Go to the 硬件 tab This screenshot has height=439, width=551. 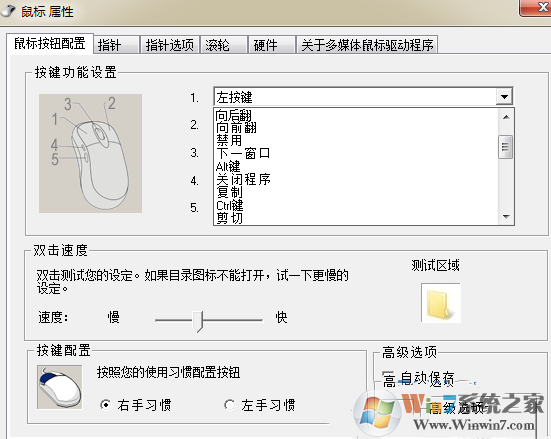pos(272,45)
